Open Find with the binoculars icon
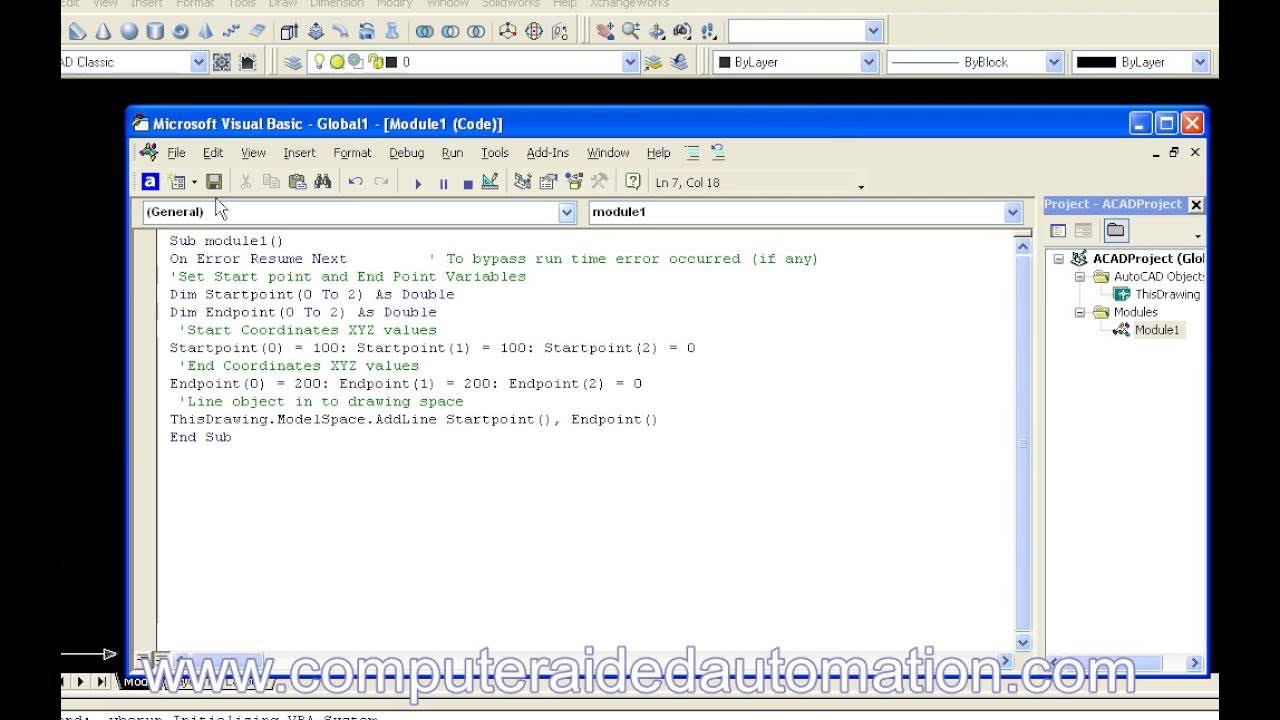Viewport: 1280px width, 720px height. [322, 182]
